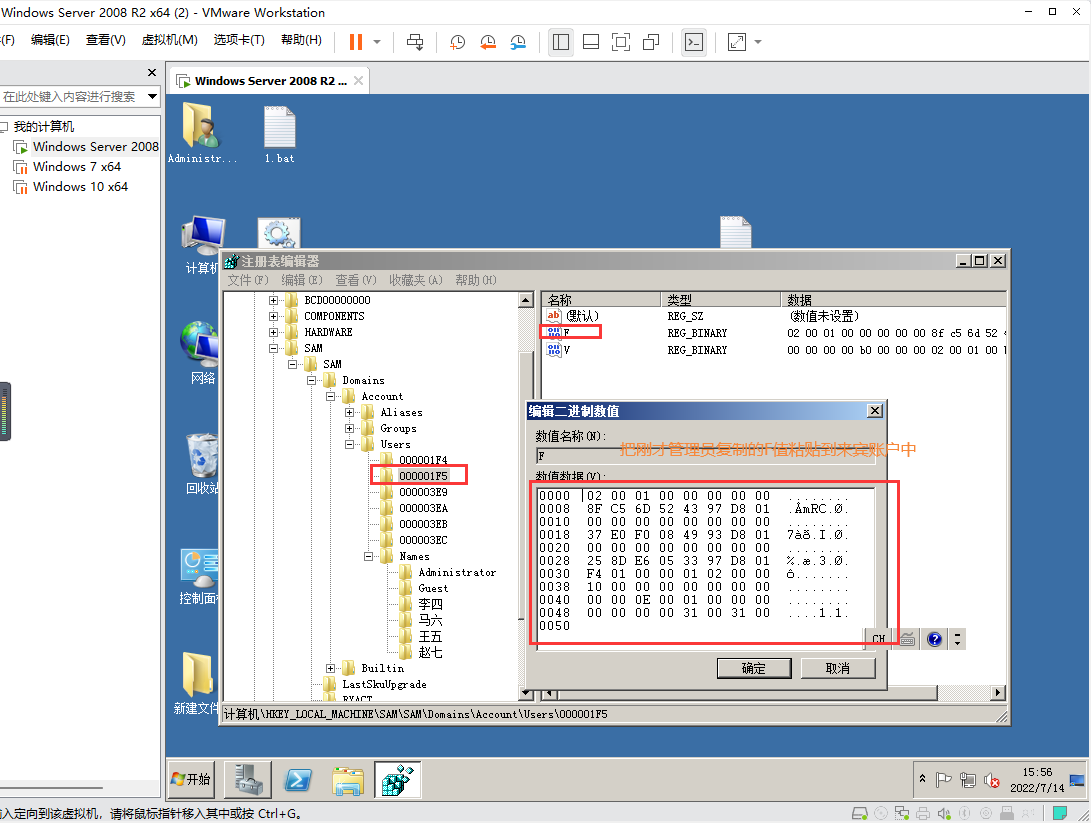The height and width of the screenshot is (823, 1091).
Task: Select the Guest key under Names
Action: (x=433, y=589)
